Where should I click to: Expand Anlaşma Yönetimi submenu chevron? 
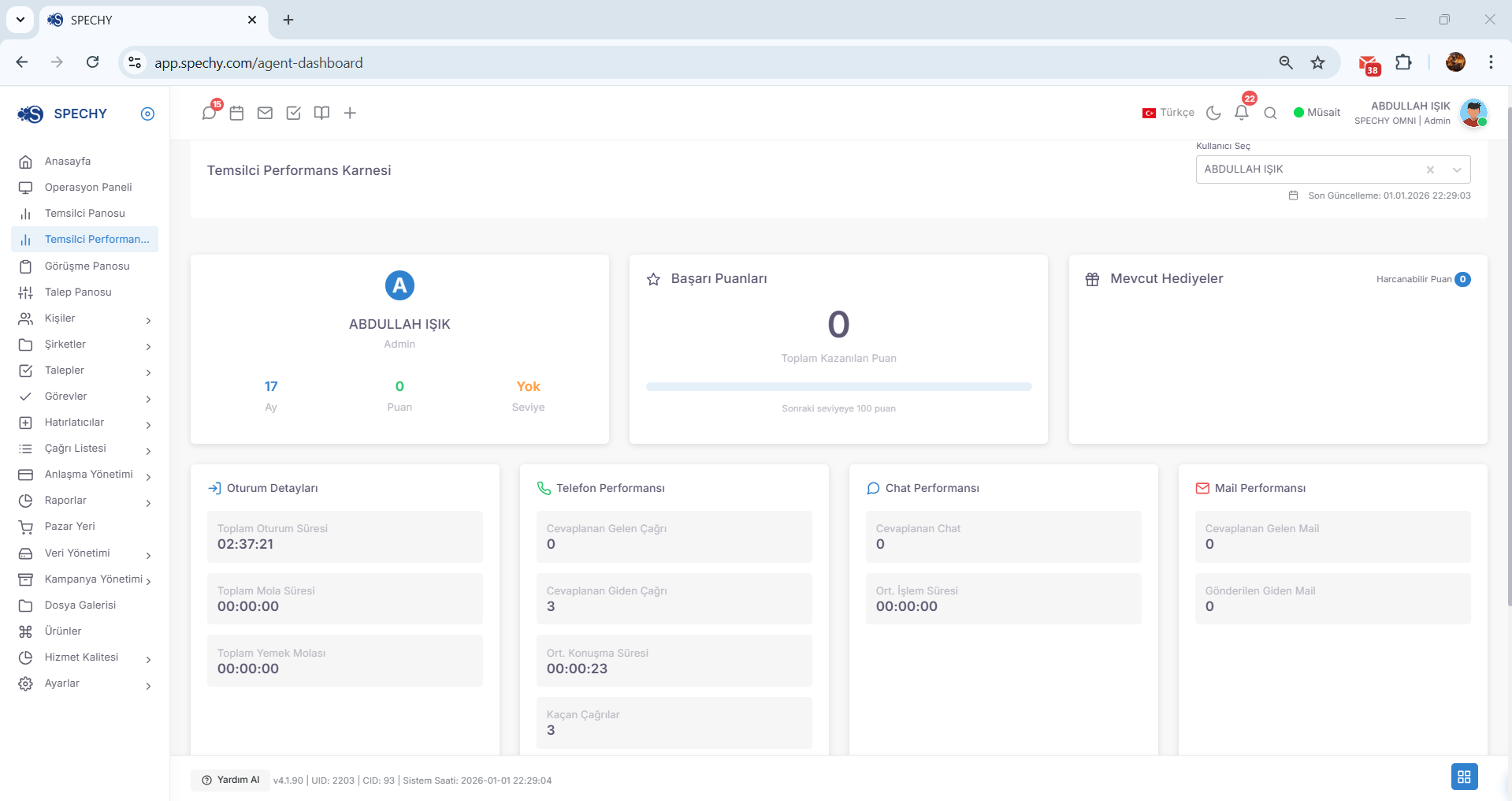point(148,476)
